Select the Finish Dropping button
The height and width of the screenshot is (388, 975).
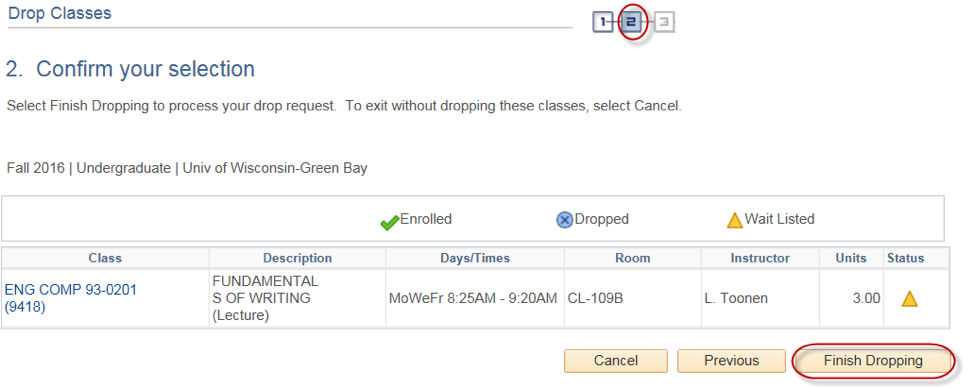tap(873, 361)
